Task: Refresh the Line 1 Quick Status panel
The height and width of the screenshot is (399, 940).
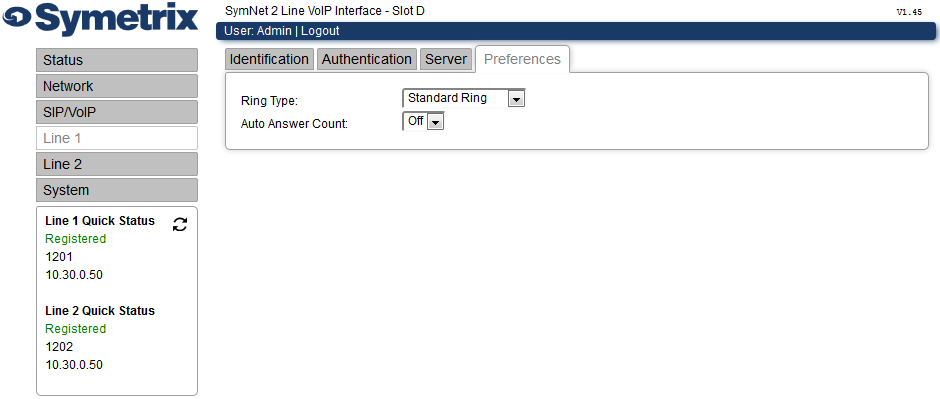Action: [x=180, y=225]
